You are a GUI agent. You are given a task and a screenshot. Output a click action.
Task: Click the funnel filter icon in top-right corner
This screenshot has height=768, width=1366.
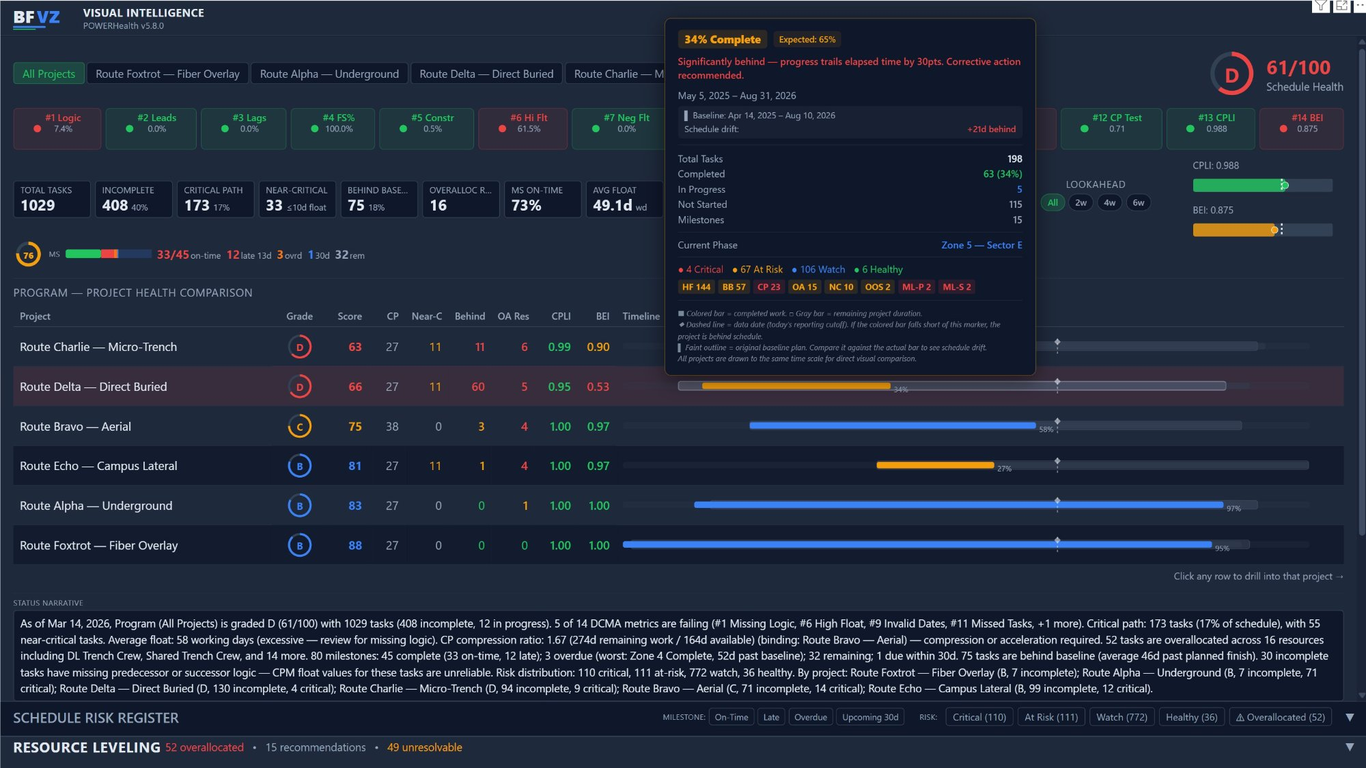point(1320,6)
